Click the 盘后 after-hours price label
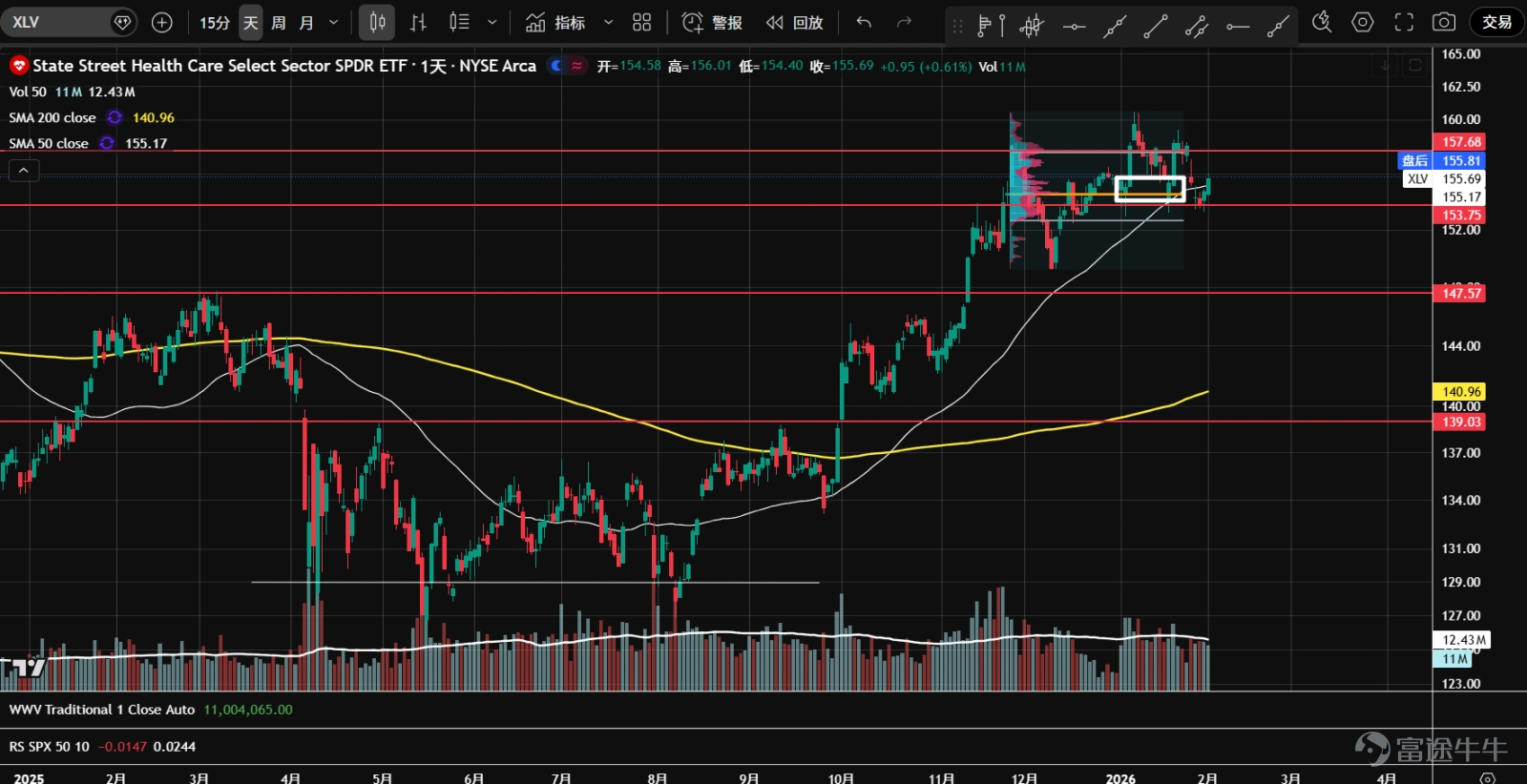The image size is (1527, 784). (x=1442, y=161)
